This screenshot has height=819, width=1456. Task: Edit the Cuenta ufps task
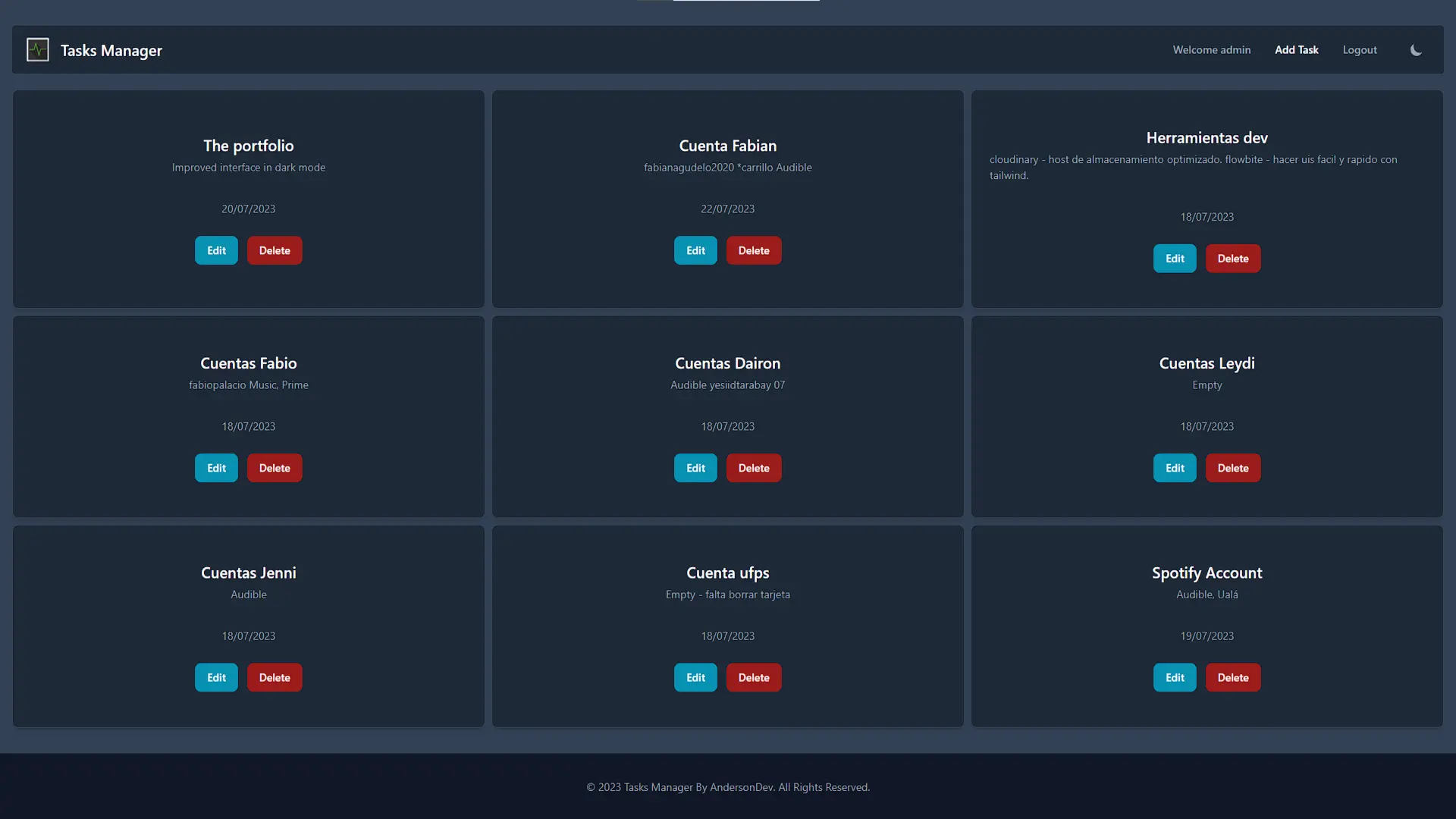click(695, 678)
